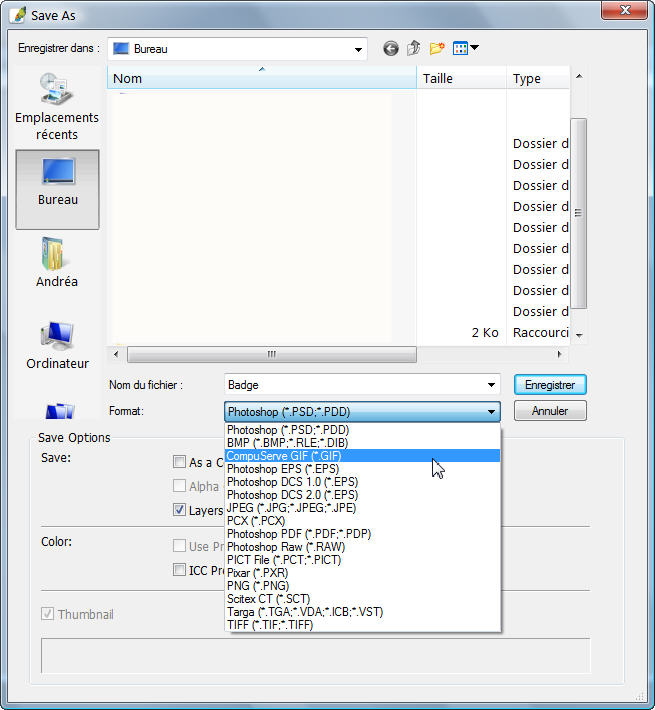Click the horizontal scroll right arrow

point(560,354)
